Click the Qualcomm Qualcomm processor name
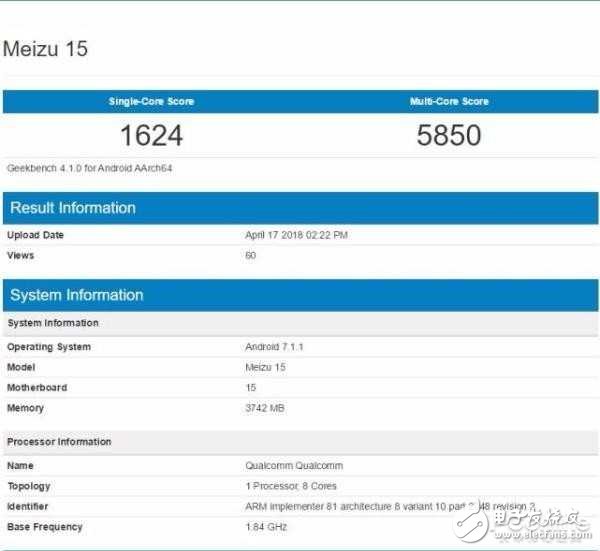 pos(293,466)
